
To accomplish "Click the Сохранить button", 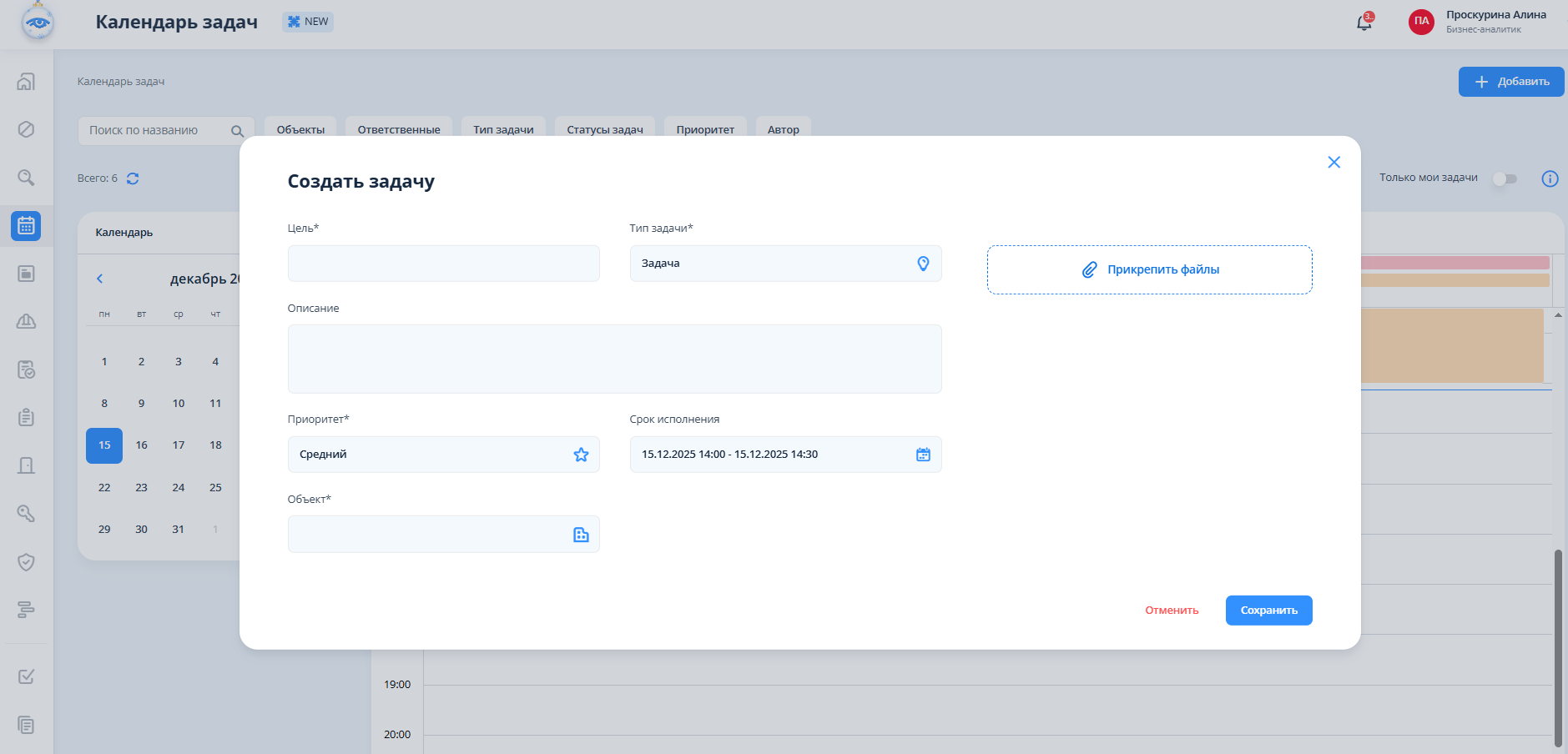I will pos(1268,611).
